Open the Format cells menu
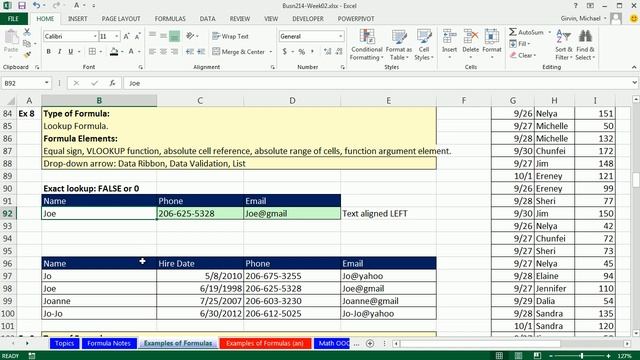Image resolution: width=640 pixels, height=360 pixels. click(x=492, y=45)
